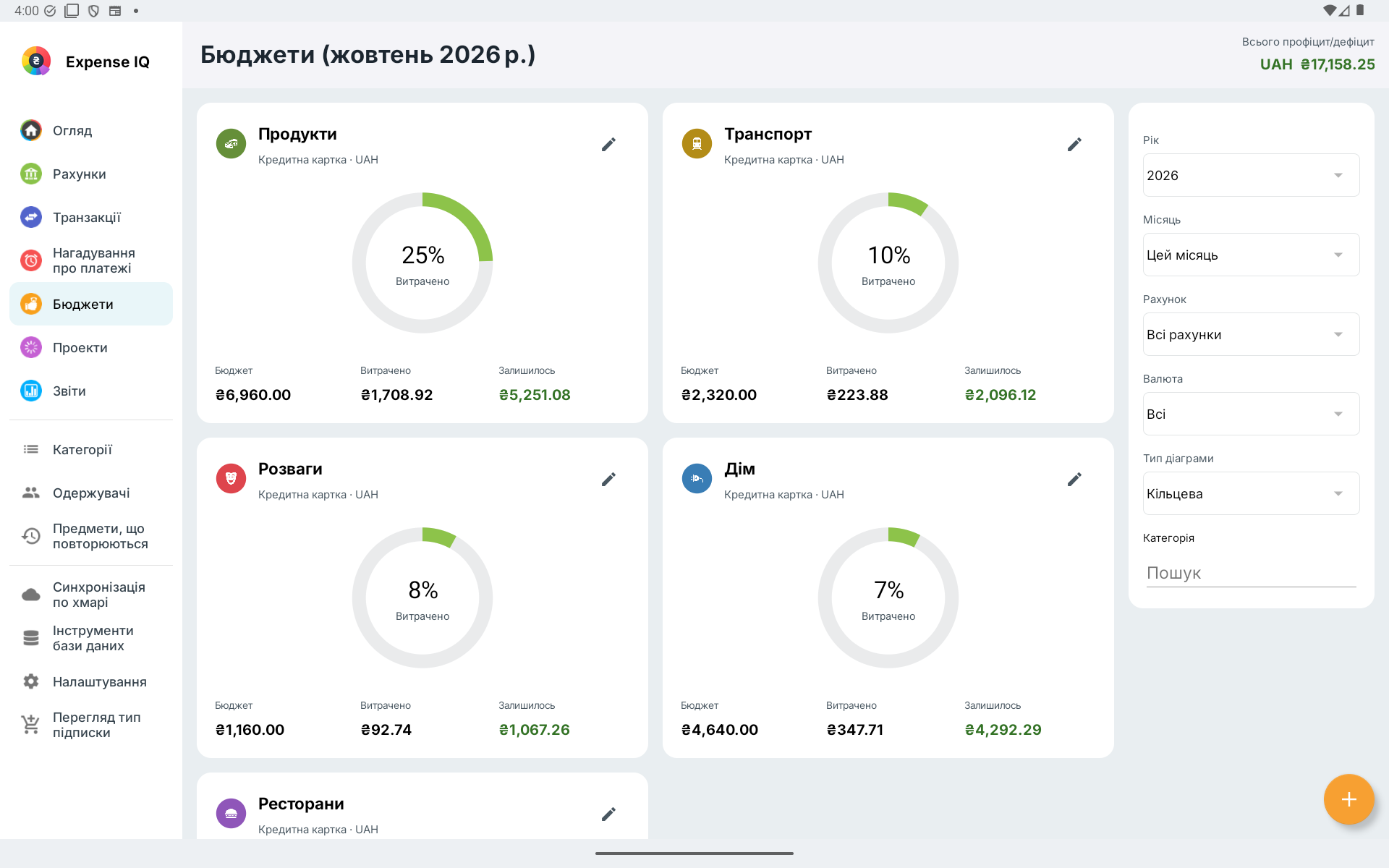This screenshot has height=868, width=1389.
Task: Click the pencil icon on Дім card
Action: [1074, 480]
